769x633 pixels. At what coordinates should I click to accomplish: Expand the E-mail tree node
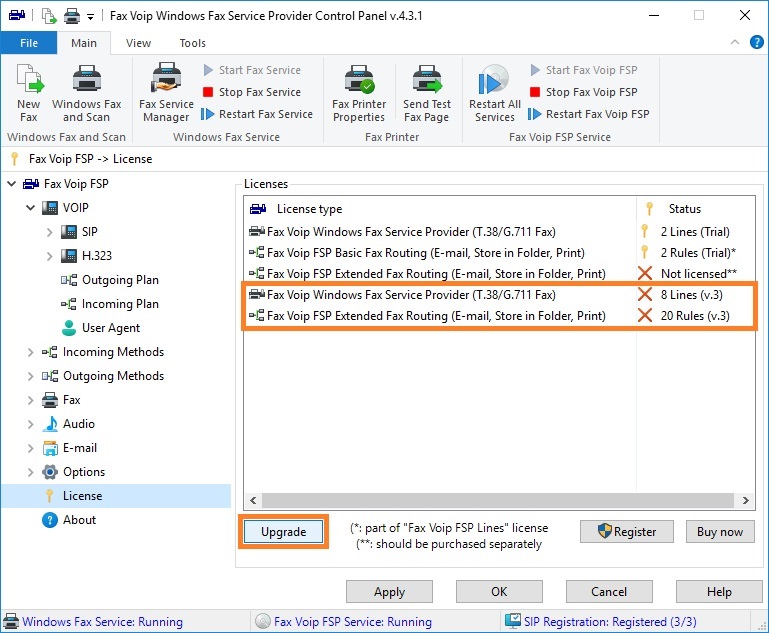(x=30, y=448)
